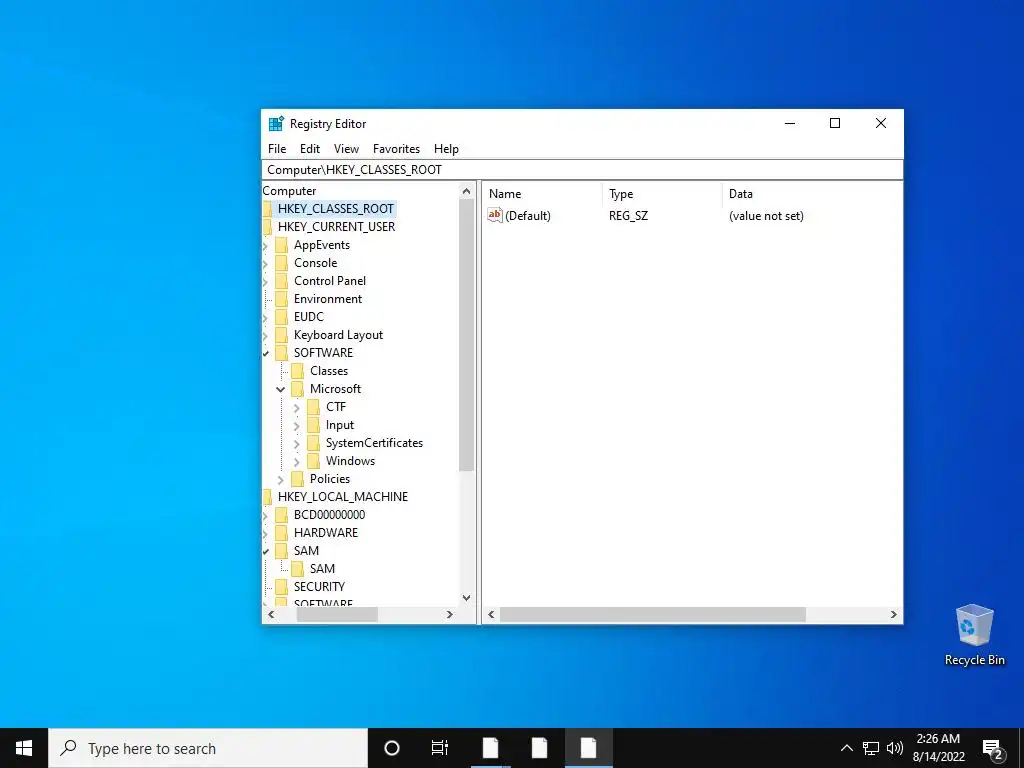Click tree pane scroll down arrow
Screen dimensions: 1024x768
tap(466, 598)
